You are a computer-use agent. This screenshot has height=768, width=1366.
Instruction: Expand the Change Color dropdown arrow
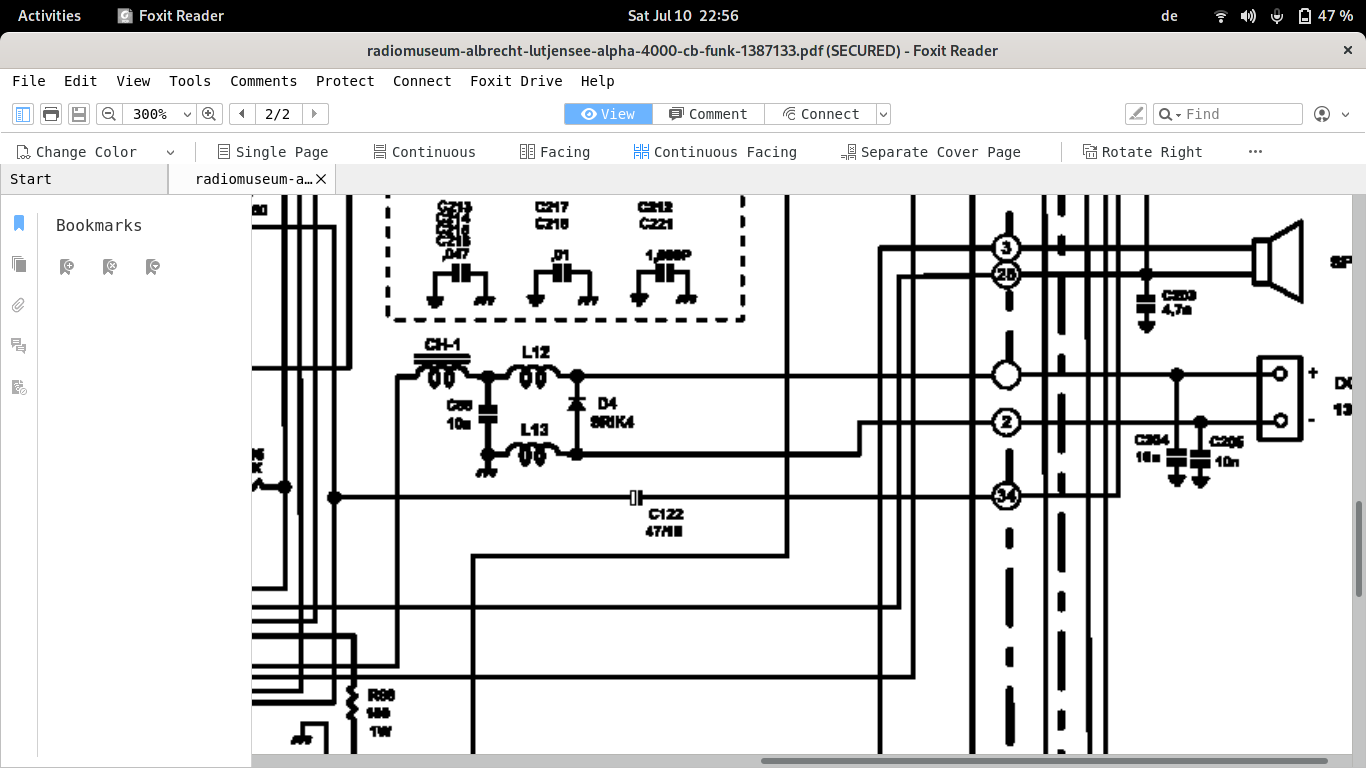pyautogui.click(x=170, y=153)
